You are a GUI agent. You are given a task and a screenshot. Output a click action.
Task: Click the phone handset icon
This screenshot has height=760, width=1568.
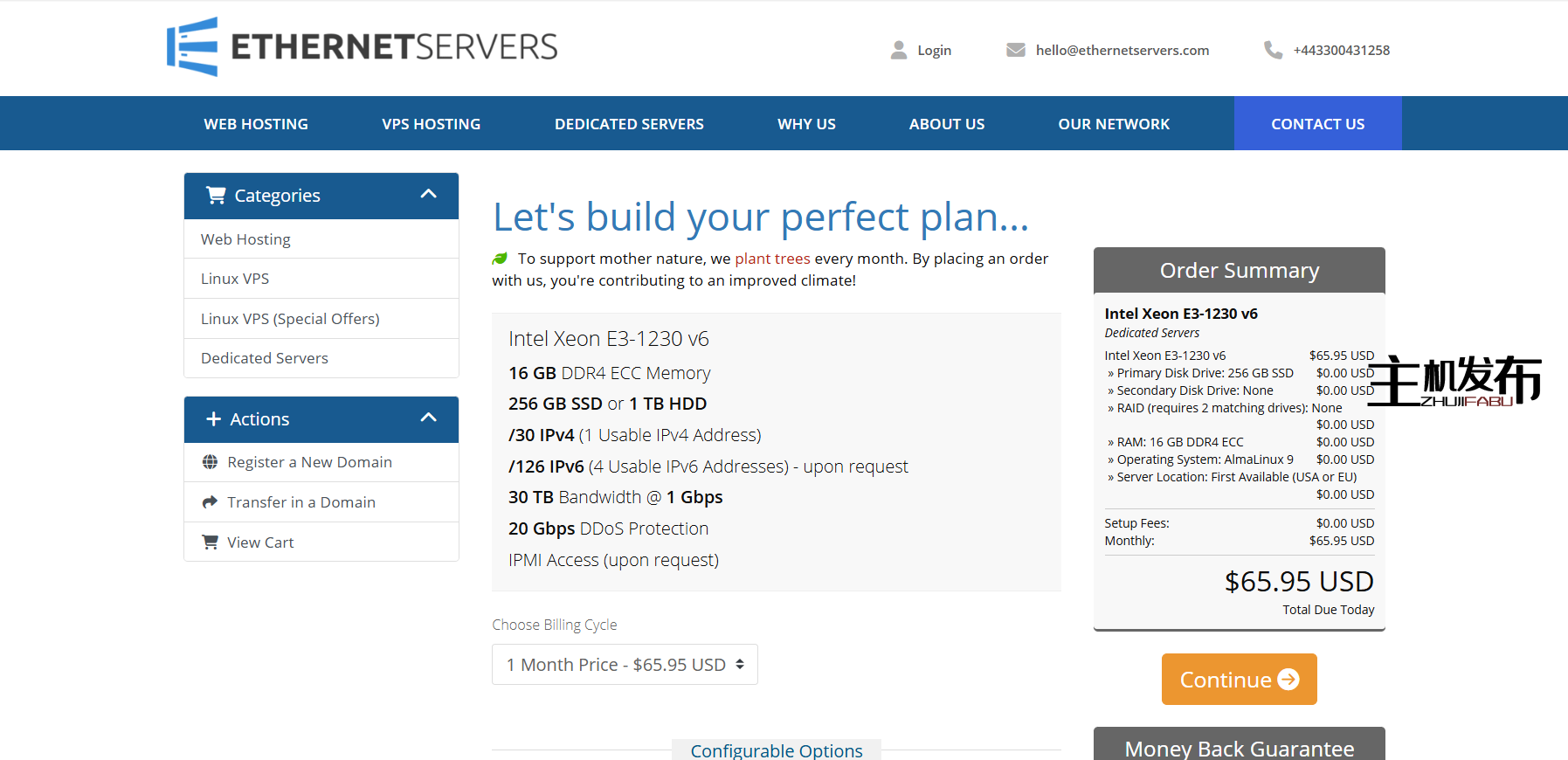point(1273,50)
